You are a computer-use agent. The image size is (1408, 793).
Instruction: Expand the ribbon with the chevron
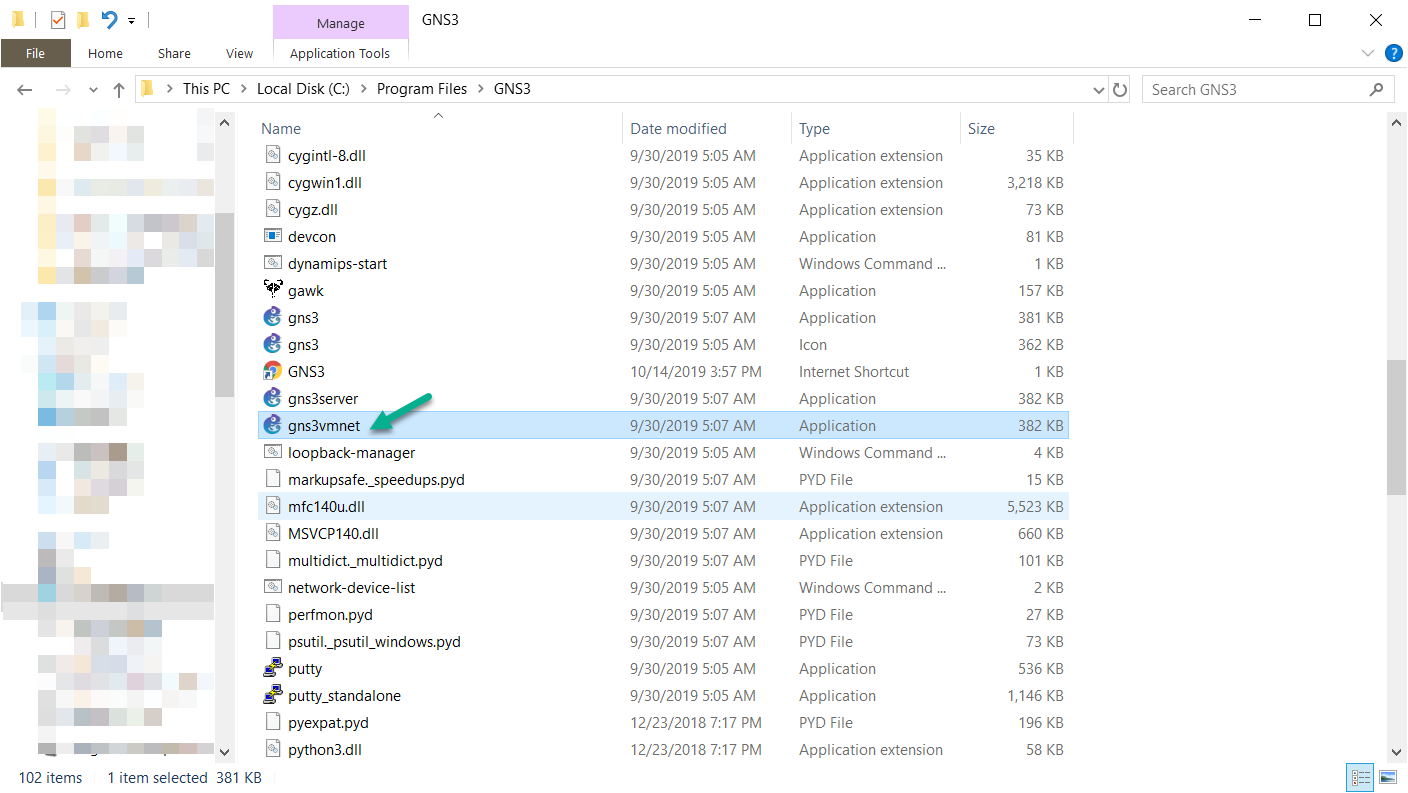coord(1368,53)
